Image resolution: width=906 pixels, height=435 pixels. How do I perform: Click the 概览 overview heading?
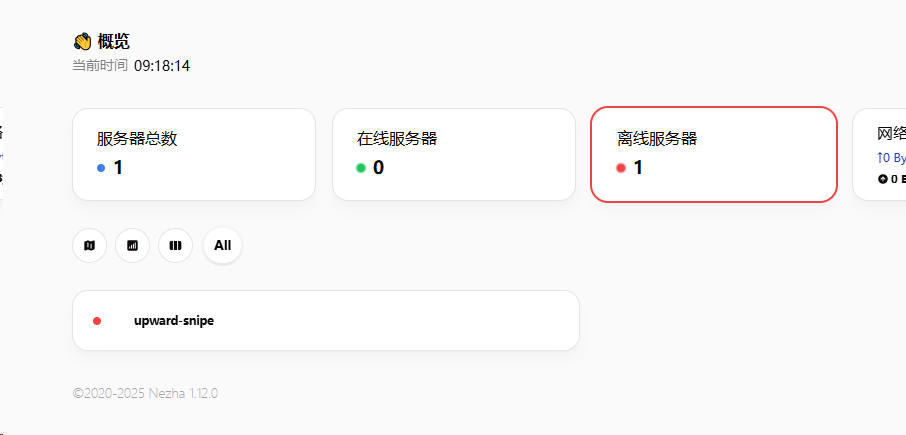[x=114, y=42]
